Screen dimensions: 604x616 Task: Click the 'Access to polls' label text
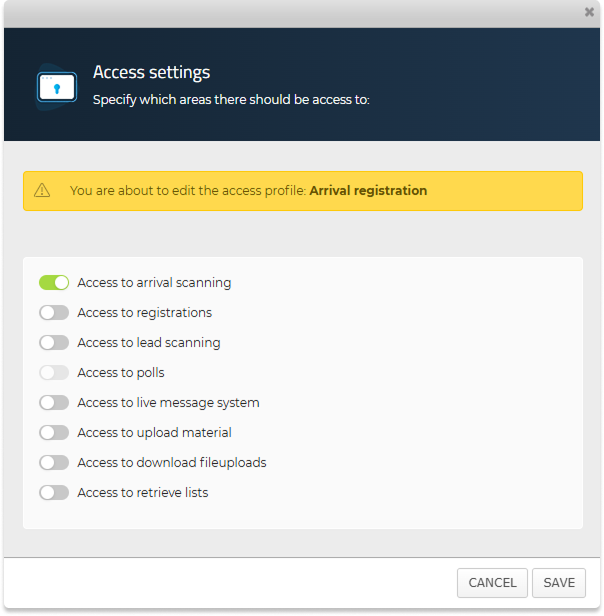pos(120,373)
